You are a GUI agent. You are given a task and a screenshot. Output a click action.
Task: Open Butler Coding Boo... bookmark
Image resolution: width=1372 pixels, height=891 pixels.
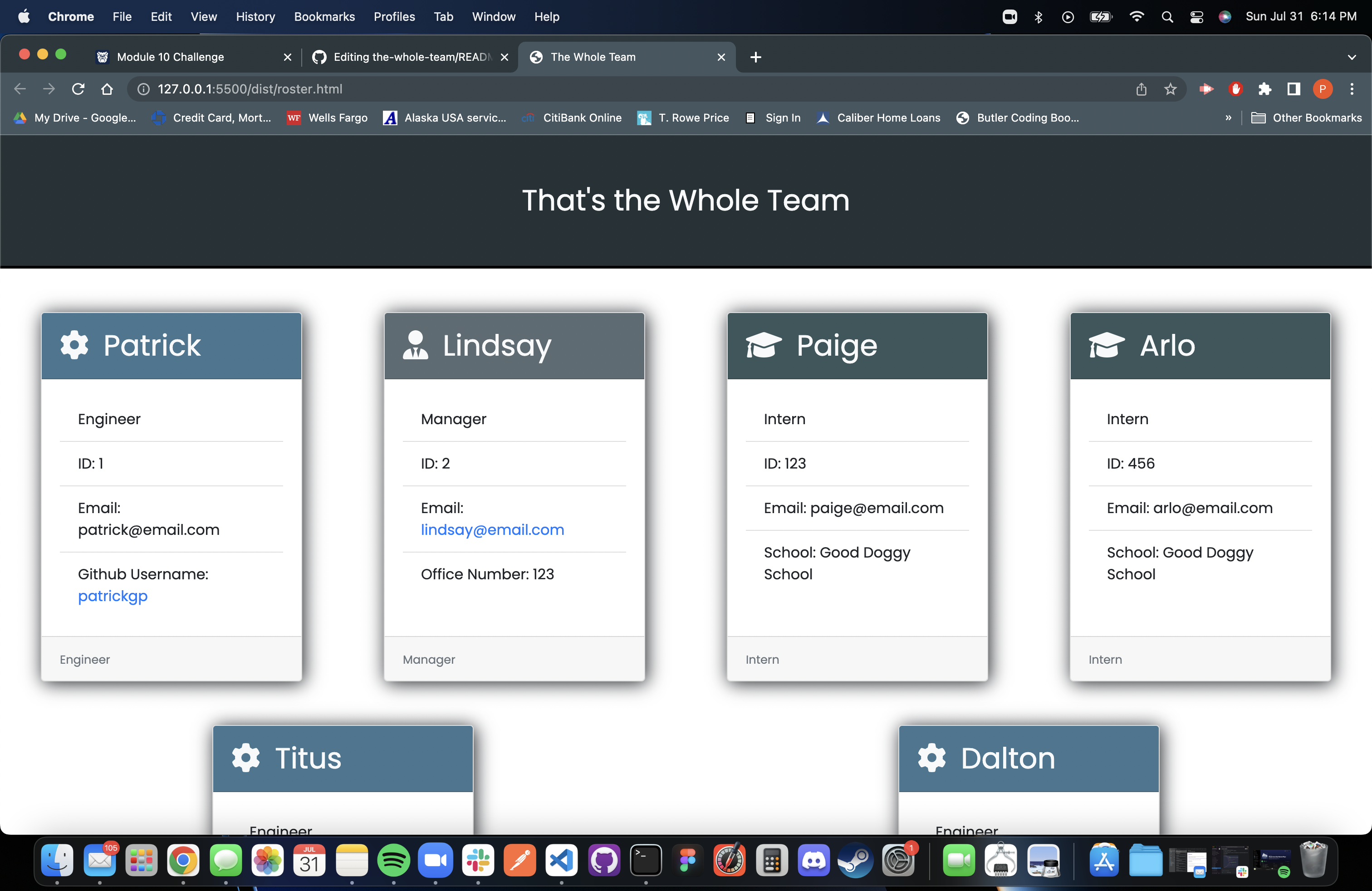(x=1018, y=117)
